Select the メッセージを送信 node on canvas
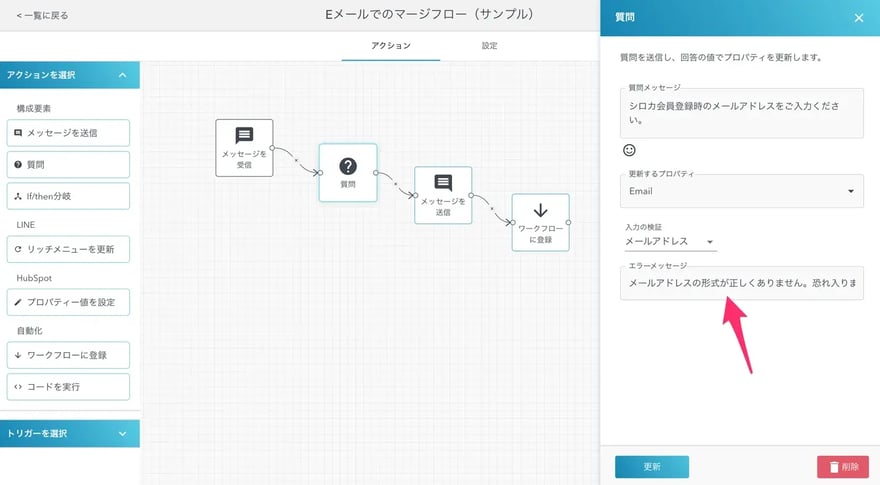The width and height of the screenshot is (880, 485). [443, 195]
